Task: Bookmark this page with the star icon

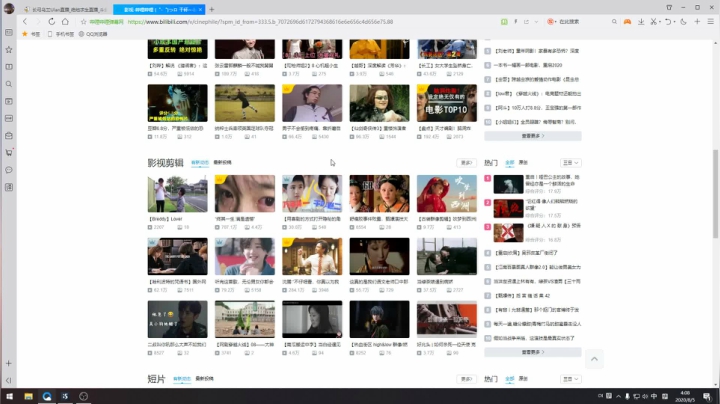Action: click(83, 22)
